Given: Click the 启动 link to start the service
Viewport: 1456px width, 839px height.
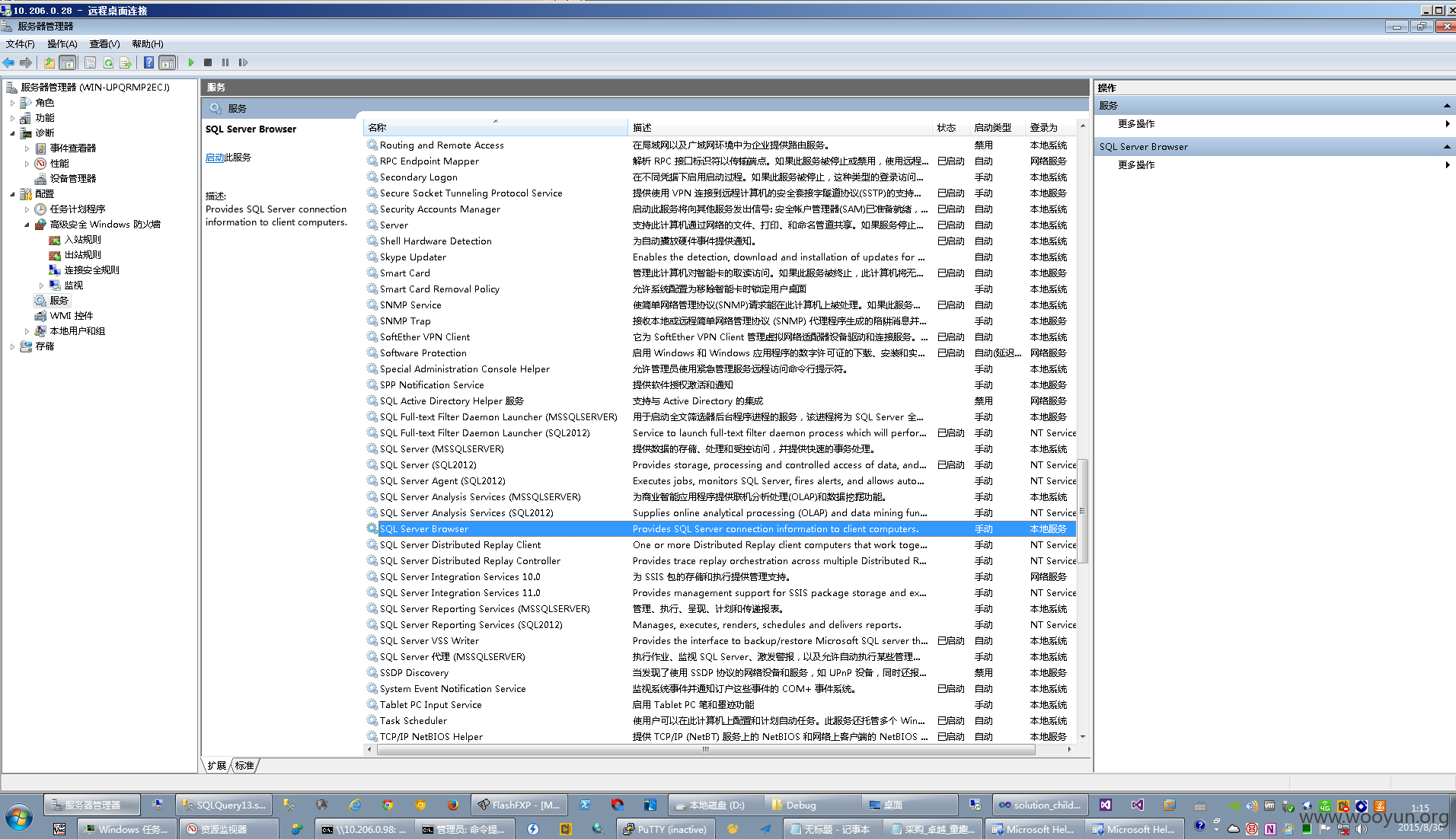Looking at the screenshot, I should [215, 158].
